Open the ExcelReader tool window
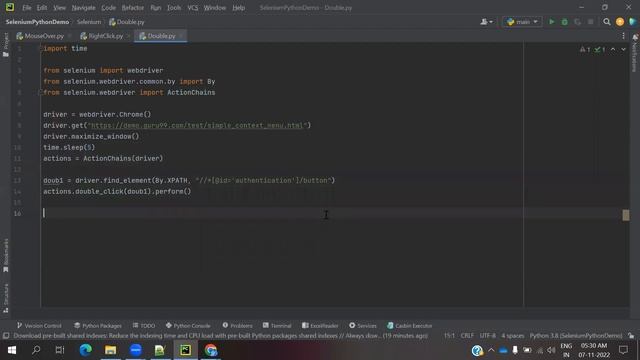 320,325
